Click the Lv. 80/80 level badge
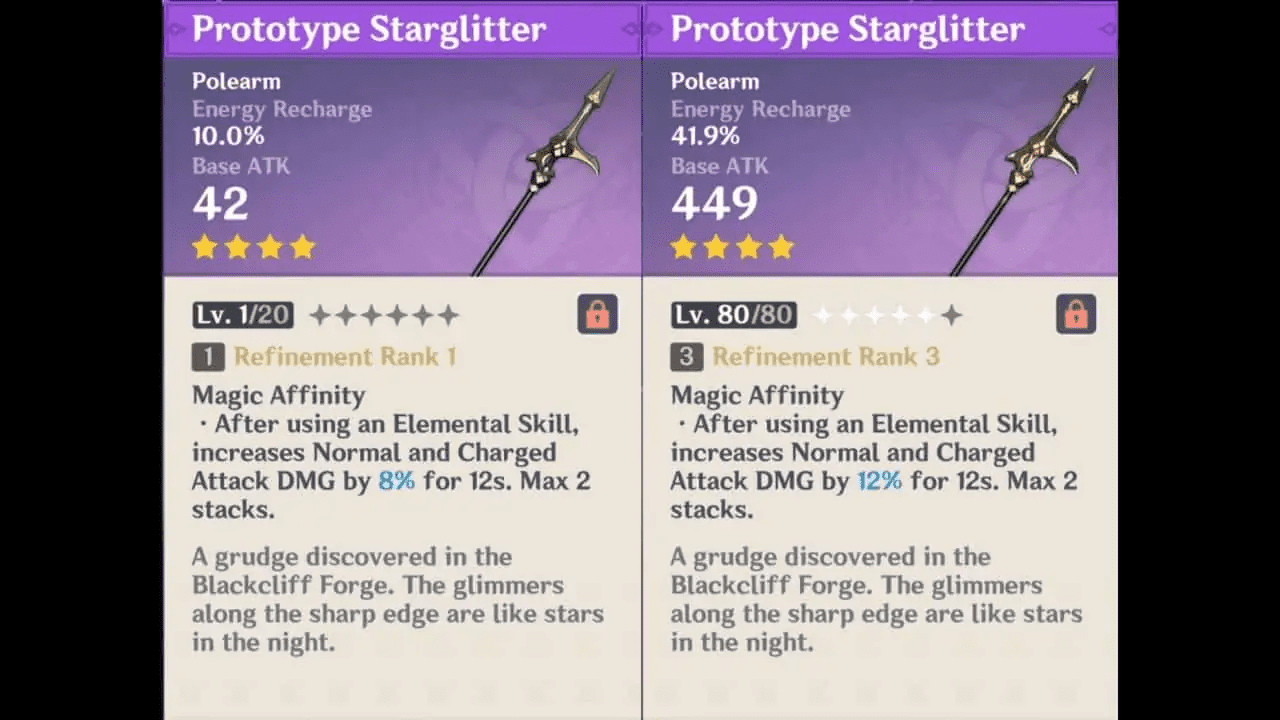Viewport: 1280px width, 720px height. click(x=733, y=316)
